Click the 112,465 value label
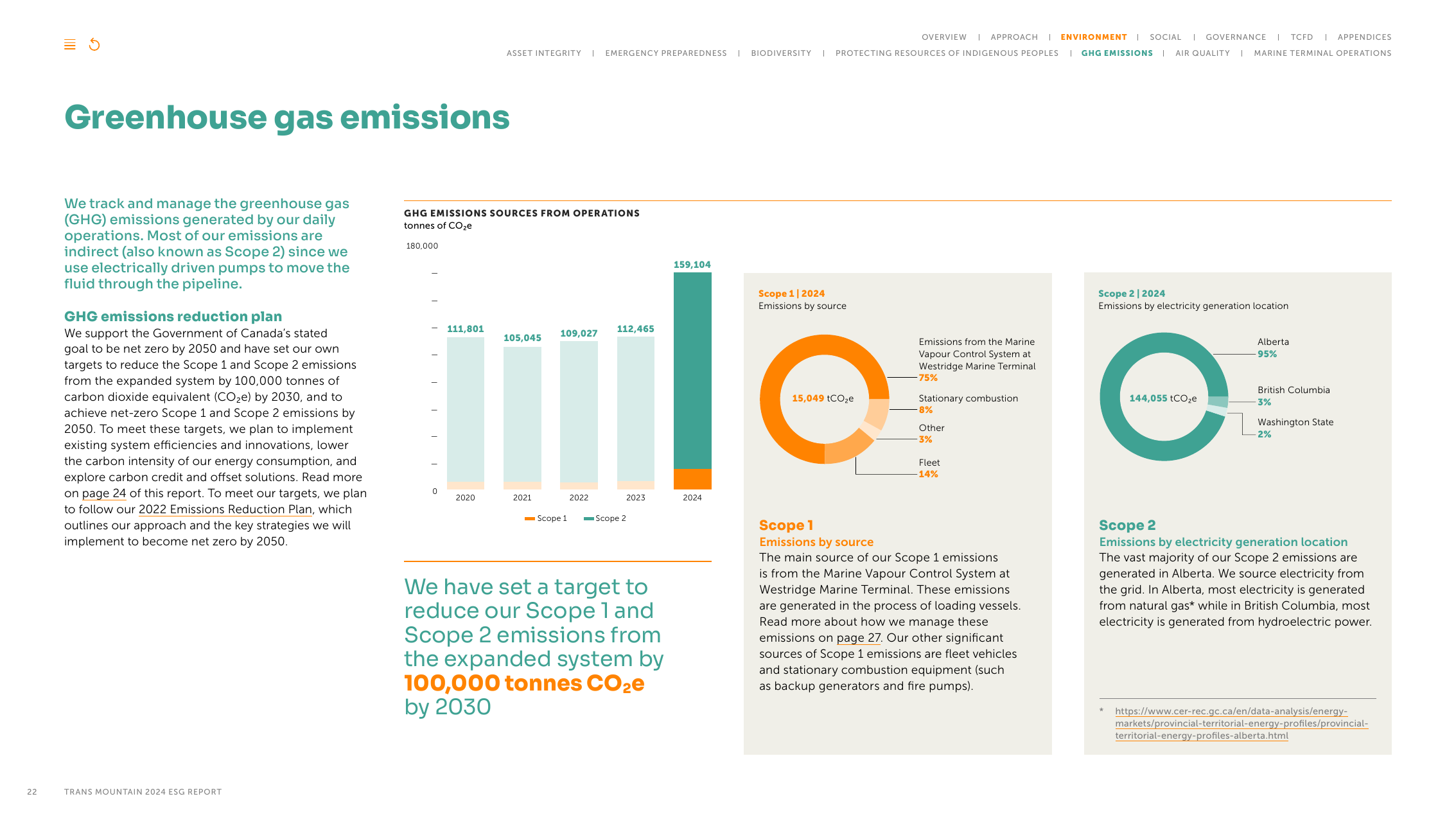The height and width of the screenshot is (819, 1456). click(636, 329)
